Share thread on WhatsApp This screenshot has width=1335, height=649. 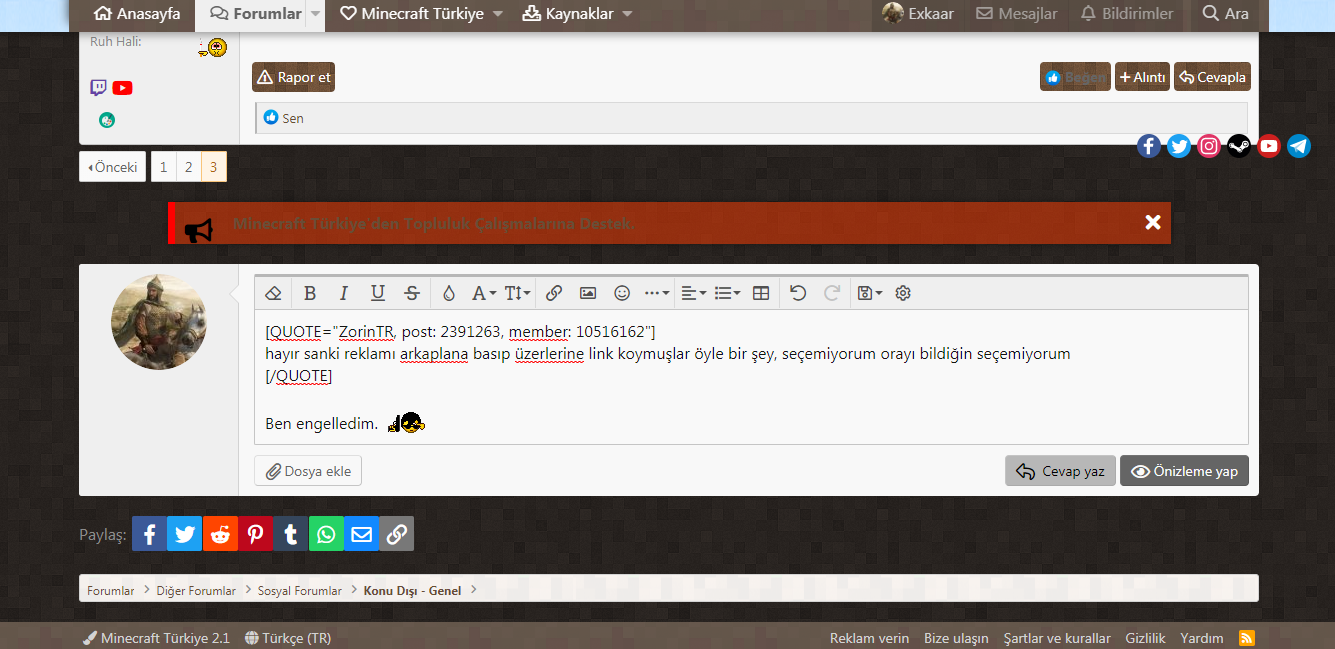click(x=326, y=534)
